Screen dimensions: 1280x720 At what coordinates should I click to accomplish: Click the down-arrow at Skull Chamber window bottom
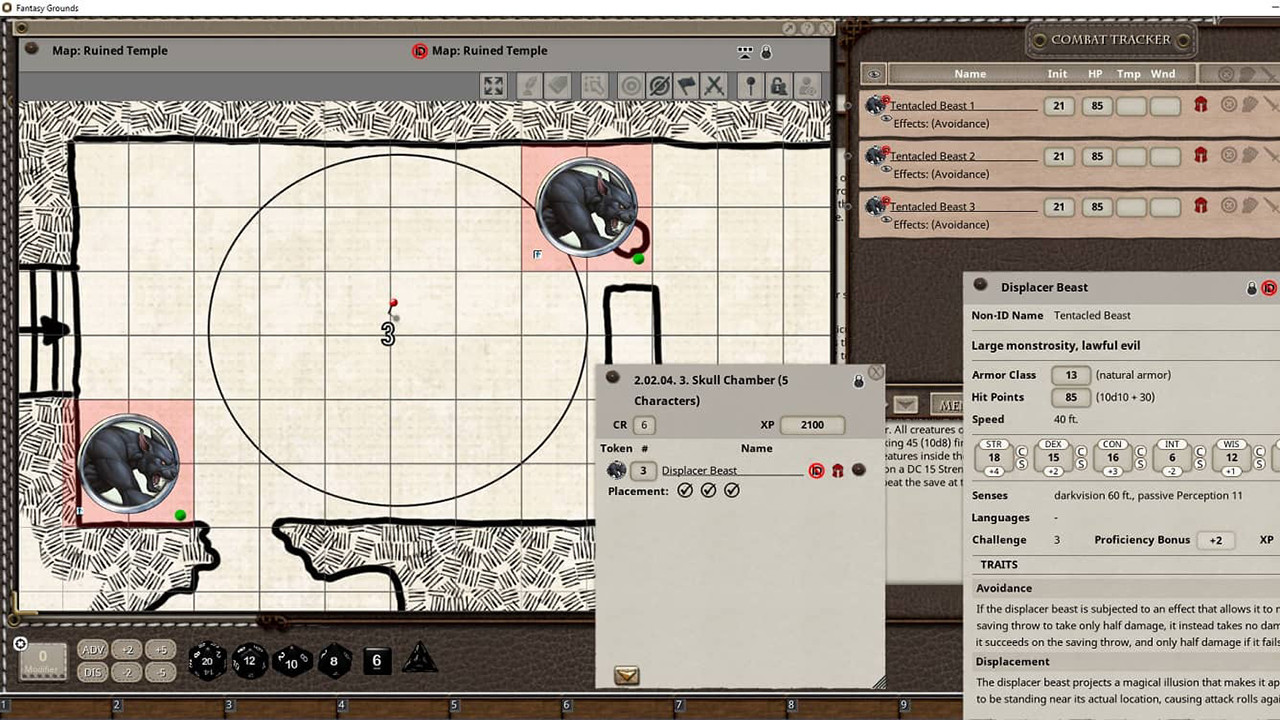pos(626,676)
